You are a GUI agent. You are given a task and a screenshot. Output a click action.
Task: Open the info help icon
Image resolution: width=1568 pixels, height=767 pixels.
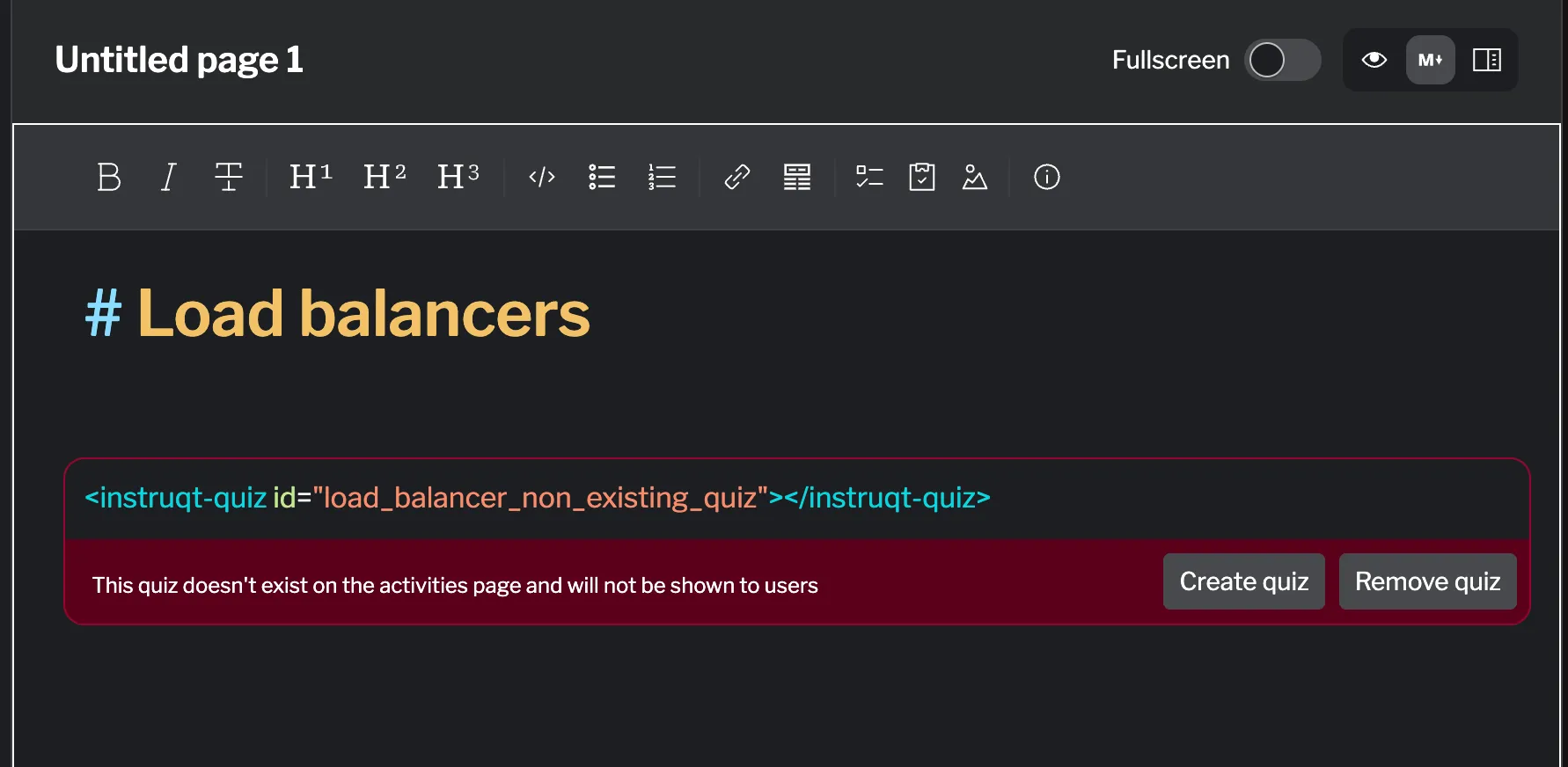[1047, 177]
